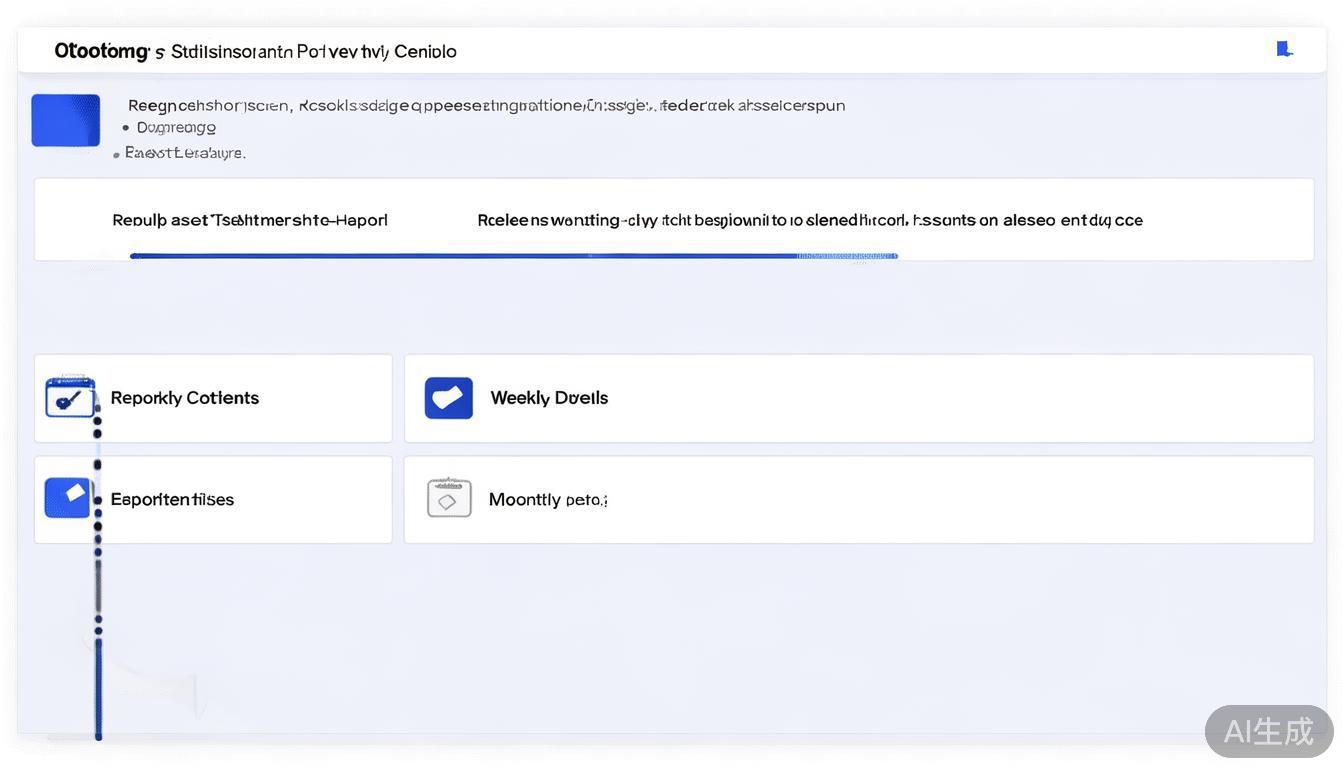Viewport: 1344px width, 768px height.
Task: Click the AI生成 watermark badge
Action: click(x=1268, y=731)
